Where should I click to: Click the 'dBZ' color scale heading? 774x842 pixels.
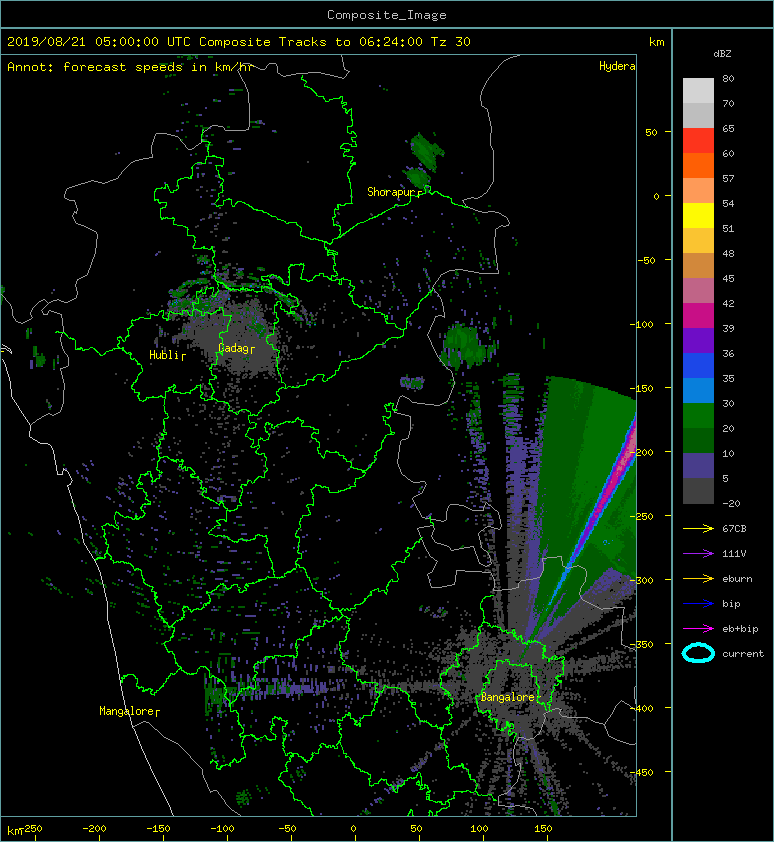click(x=722, y=54)
